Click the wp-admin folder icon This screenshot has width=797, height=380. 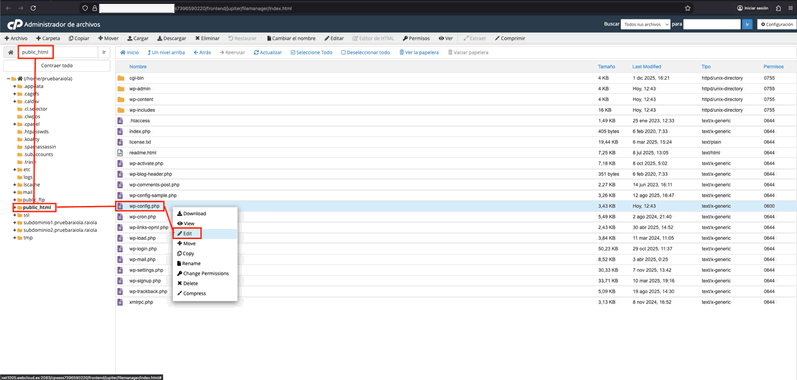(120, 88)
